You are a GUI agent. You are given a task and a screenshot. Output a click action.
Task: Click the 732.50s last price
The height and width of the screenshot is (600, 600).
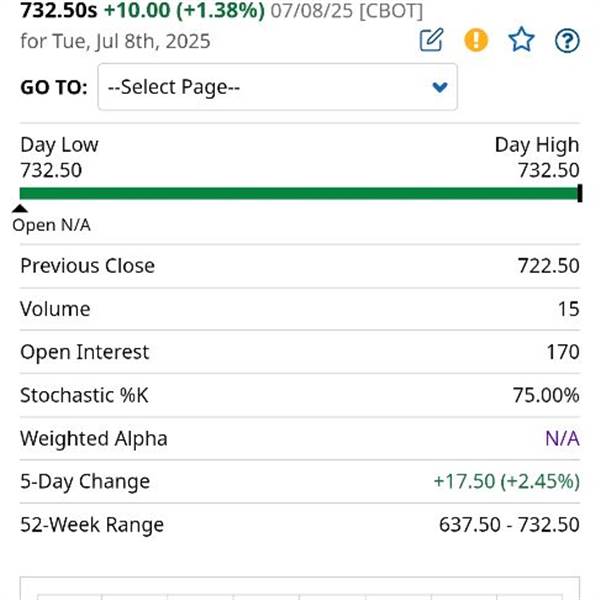[x=59, y=10]
